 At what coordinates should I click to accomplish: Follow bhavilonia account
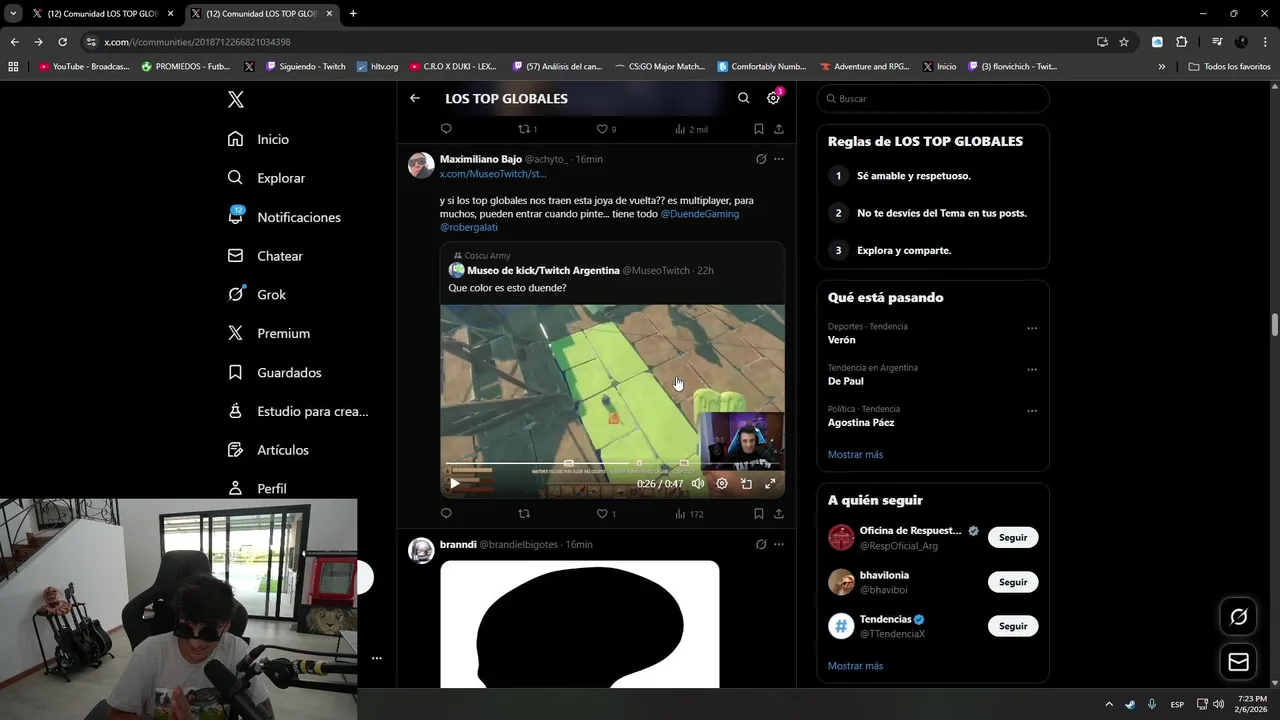[1013, 582]
